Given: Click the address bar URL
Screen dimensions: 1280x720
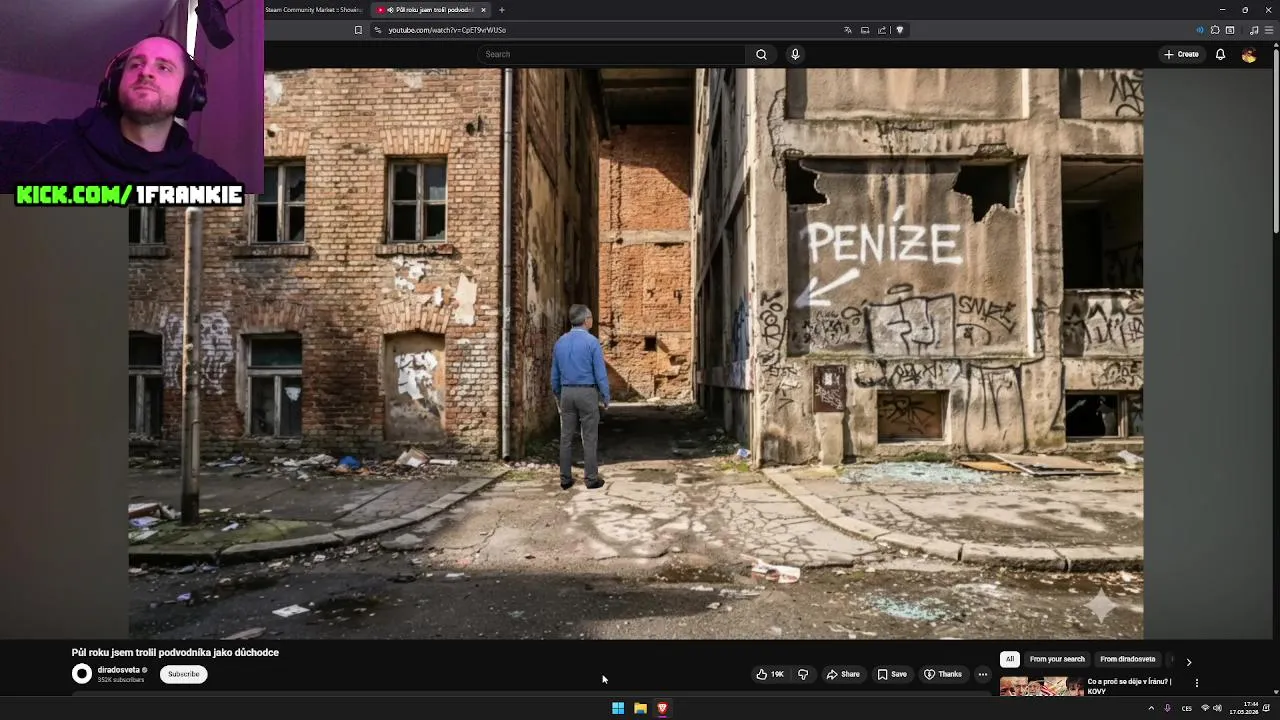Looking at the screenshot, I should (447, 30).
